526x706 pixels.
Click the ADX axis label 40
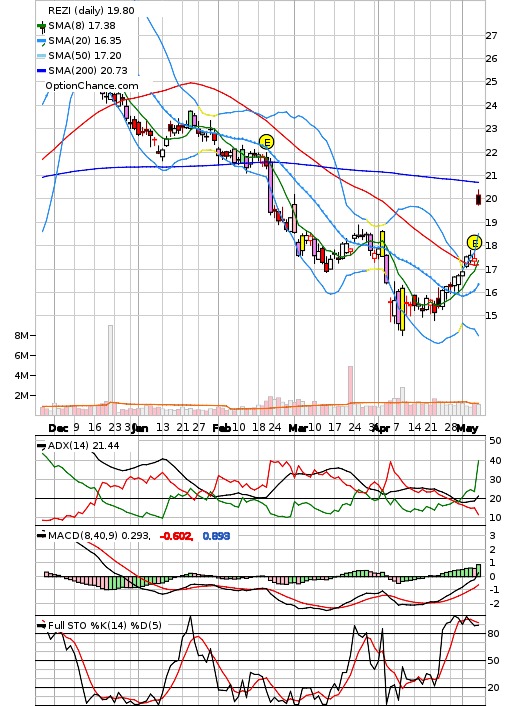(495, 461)
